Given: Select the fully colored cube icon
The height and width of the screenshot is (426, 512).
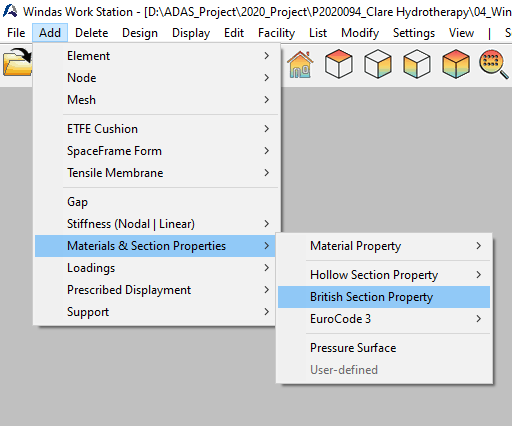Looking at the screenshot, I should point(456,64).
